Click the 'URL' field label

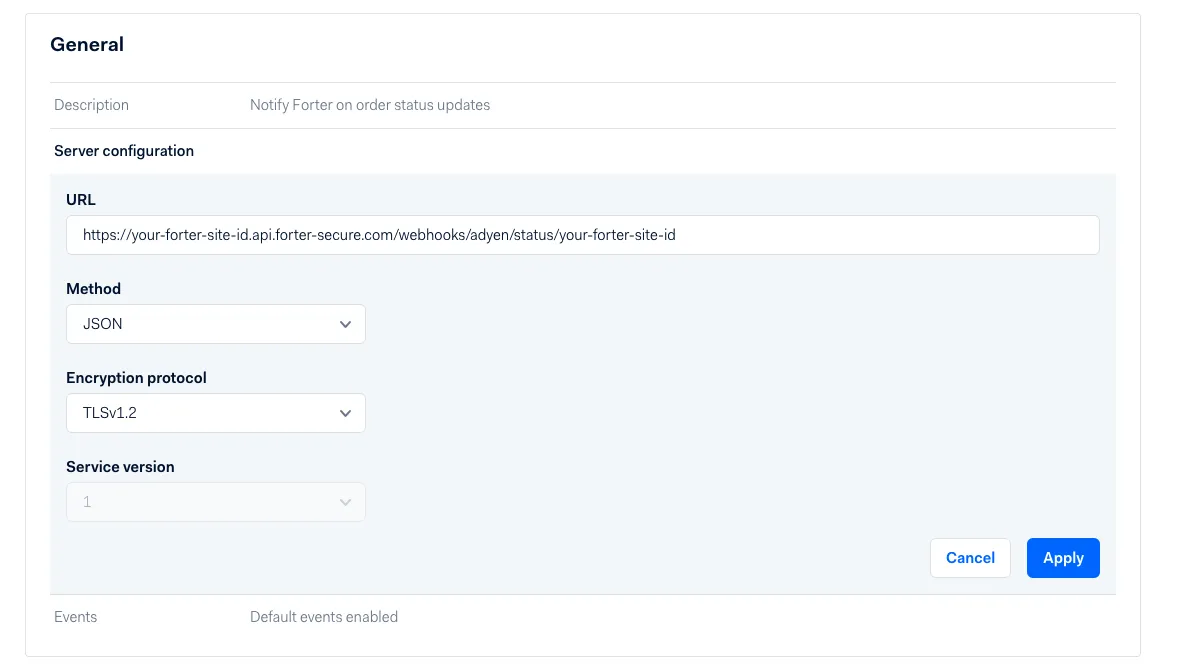point(81,200)
